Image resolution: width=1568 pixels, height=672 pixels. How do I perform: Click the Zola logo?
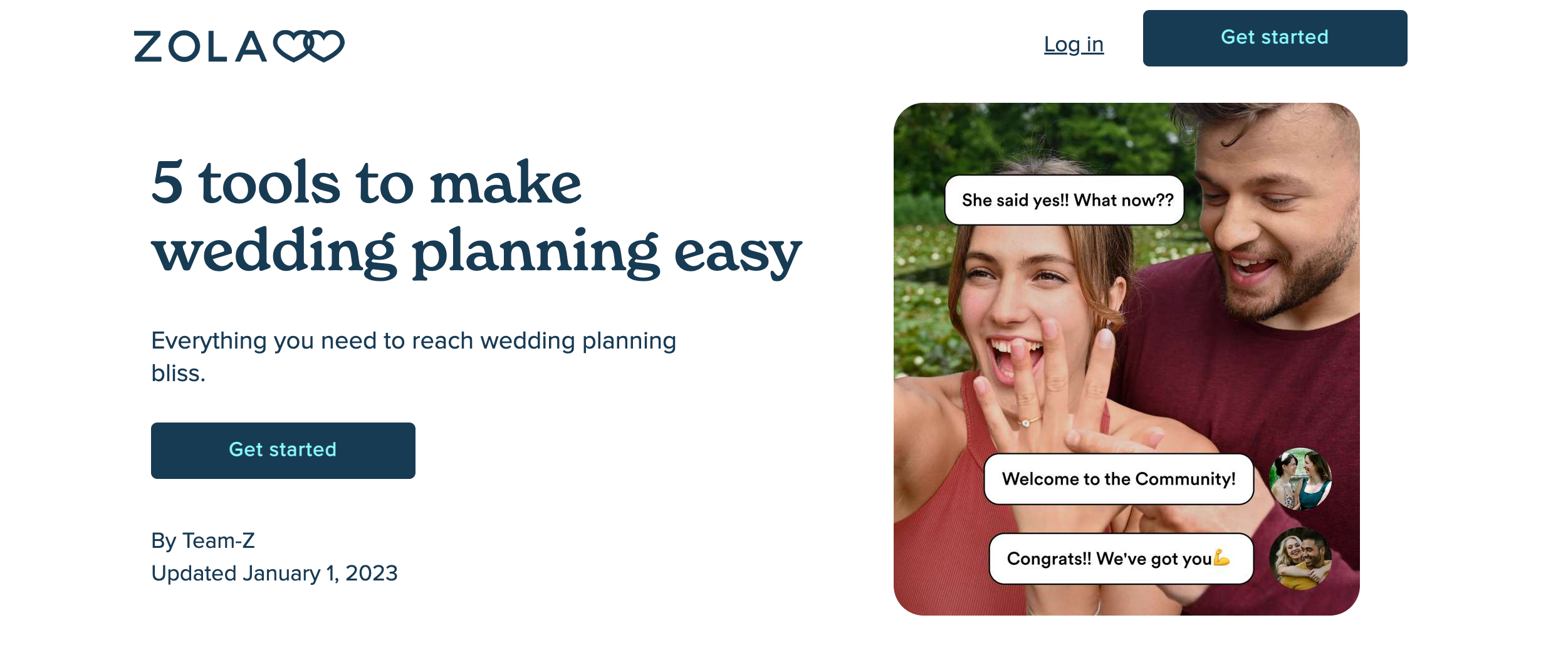point(239,46)
